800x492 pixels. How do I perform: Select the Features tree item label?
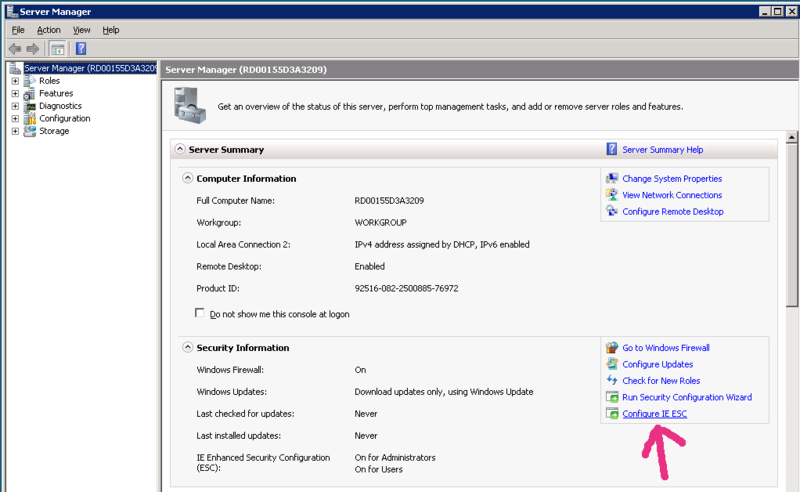click(56, 93)
